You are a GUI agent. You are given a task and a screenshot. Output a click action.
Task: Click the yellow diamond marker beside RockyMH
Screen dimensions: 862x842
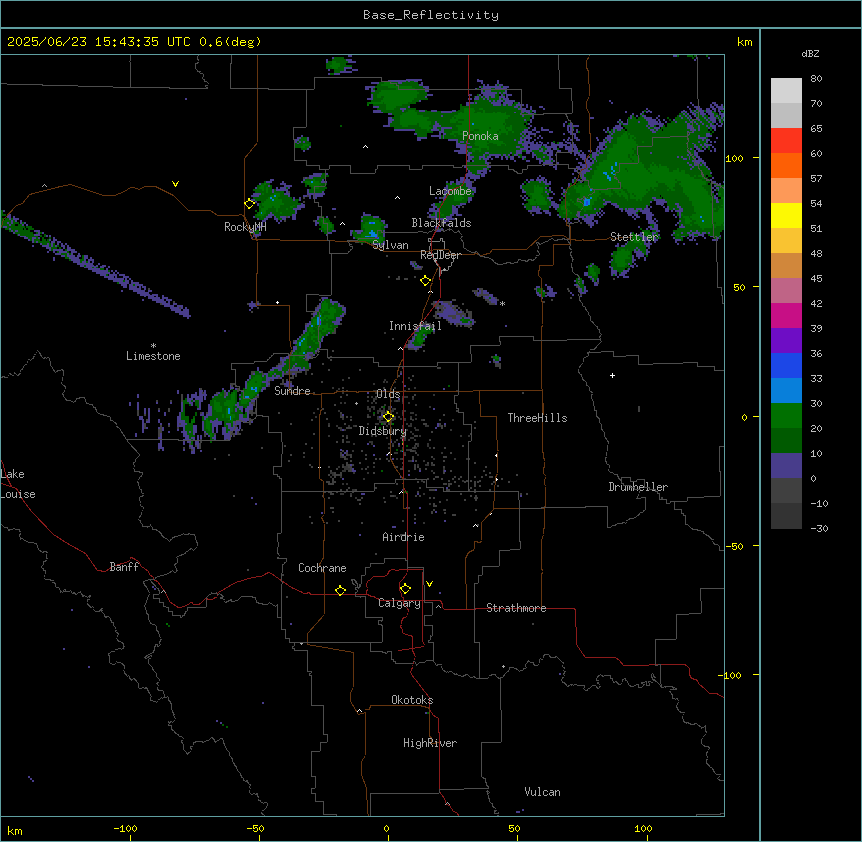pyautogui.click(x=250, y=204)
